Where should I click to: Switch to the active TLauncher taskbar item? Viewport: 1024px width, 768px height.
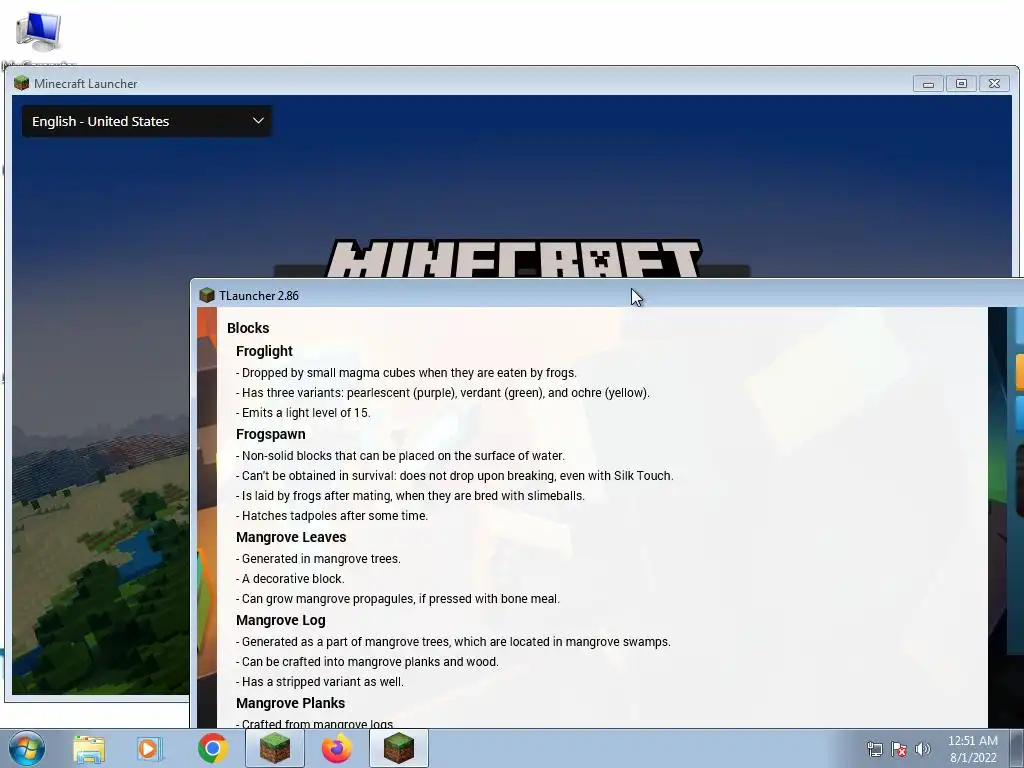coord(399,748)
